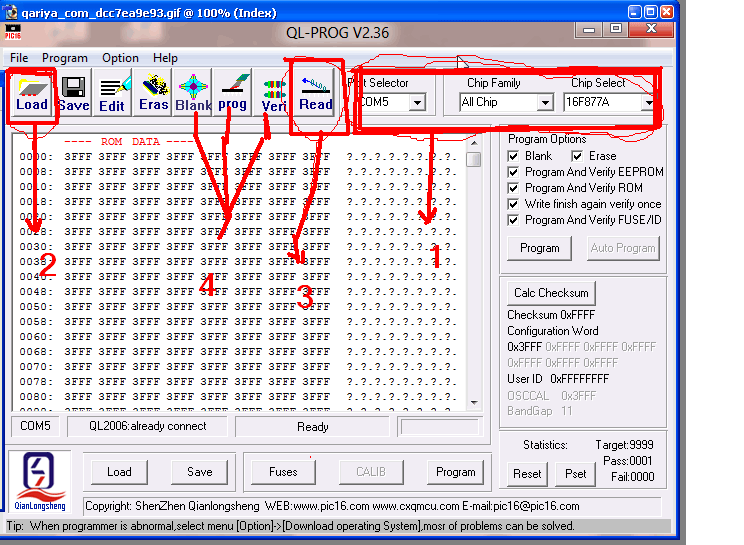Click the PIC16 application icon in title bar
The image size is (744, 545).
pos(13,32)
